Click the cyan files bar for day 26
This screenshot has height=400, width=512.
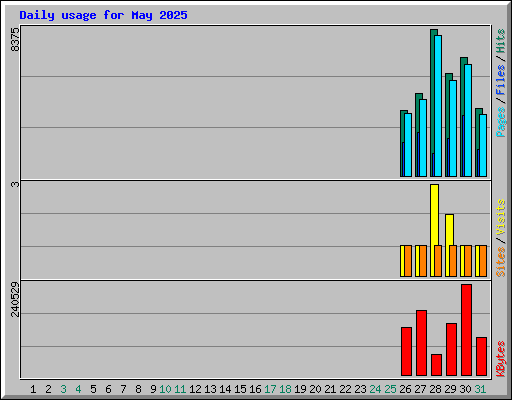pyautogui.click(x=408, y=145)
